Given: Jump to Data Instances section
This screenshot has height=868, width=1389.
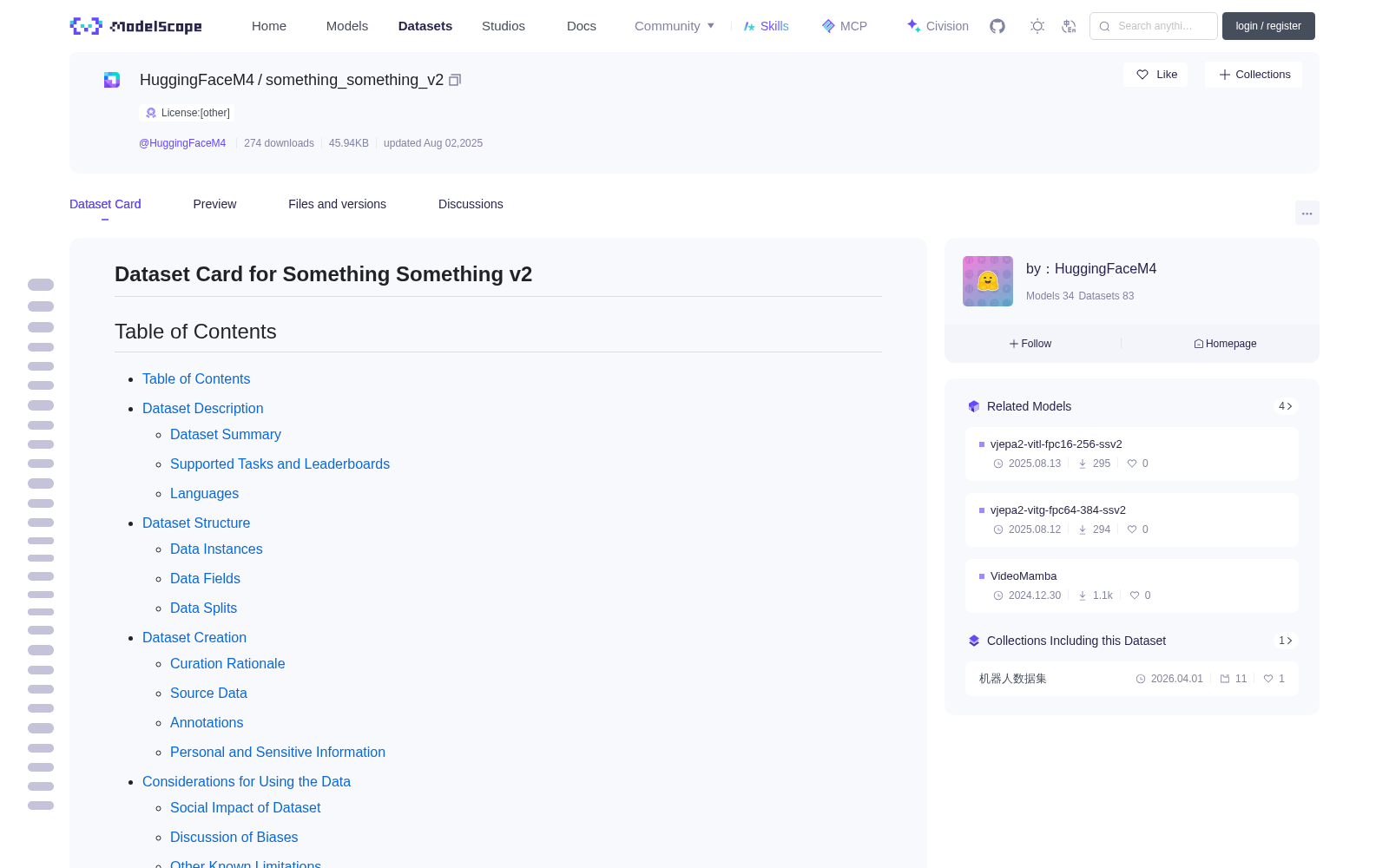Looking at the screenshot, I should [x=216, y=549].
